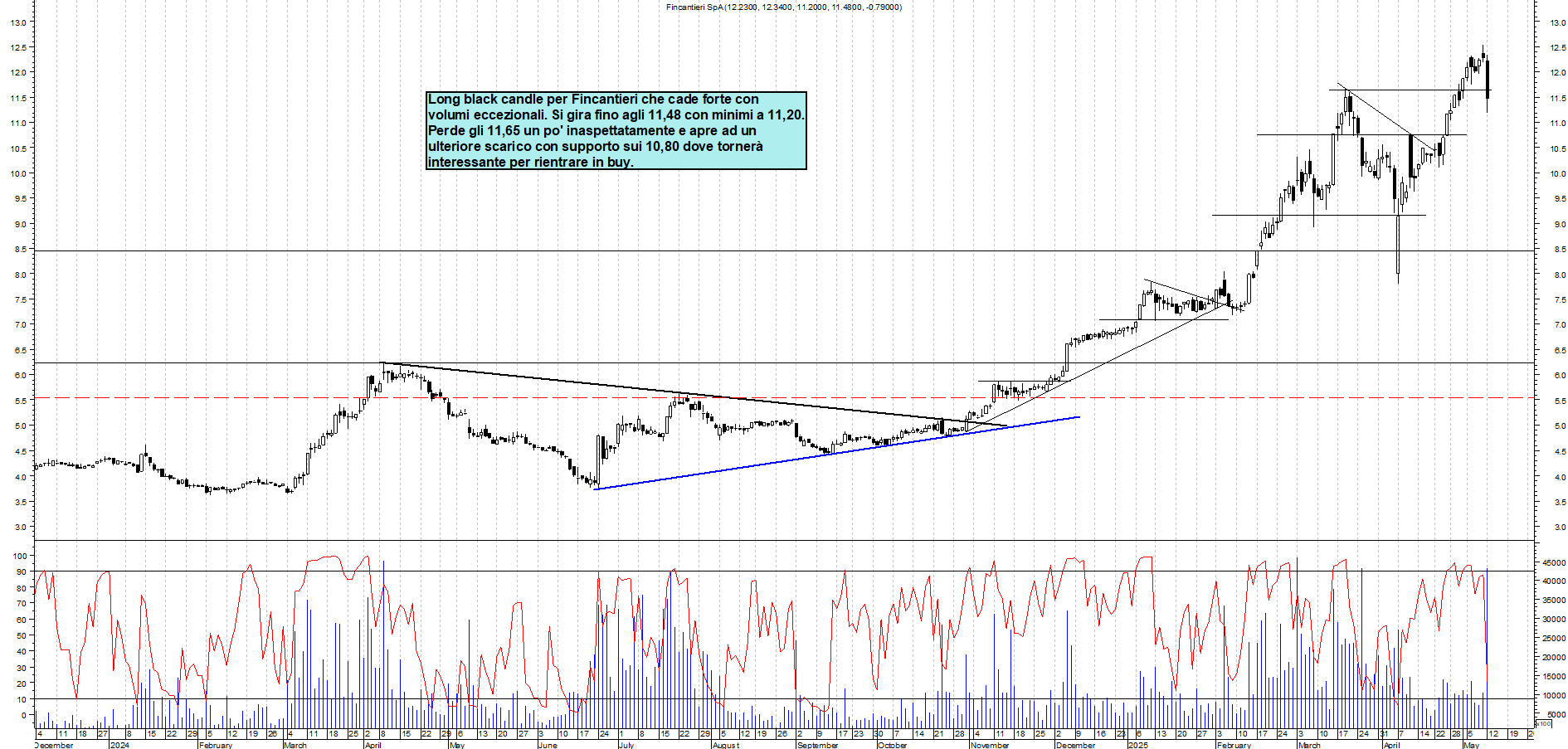Click annotation line 'ulteriore scarico con supporto sui 10,80'

coord(595,146)
